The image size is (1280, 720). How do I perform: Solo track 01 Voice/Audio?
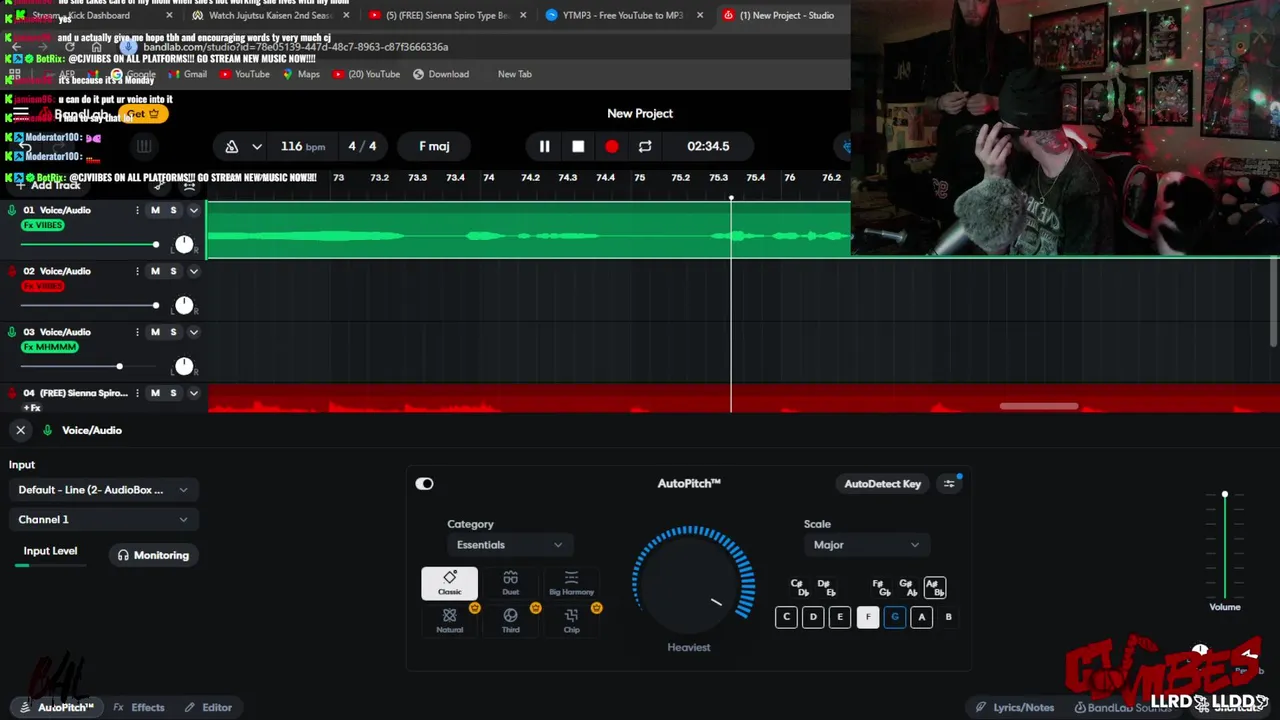(x=173, y=210)
